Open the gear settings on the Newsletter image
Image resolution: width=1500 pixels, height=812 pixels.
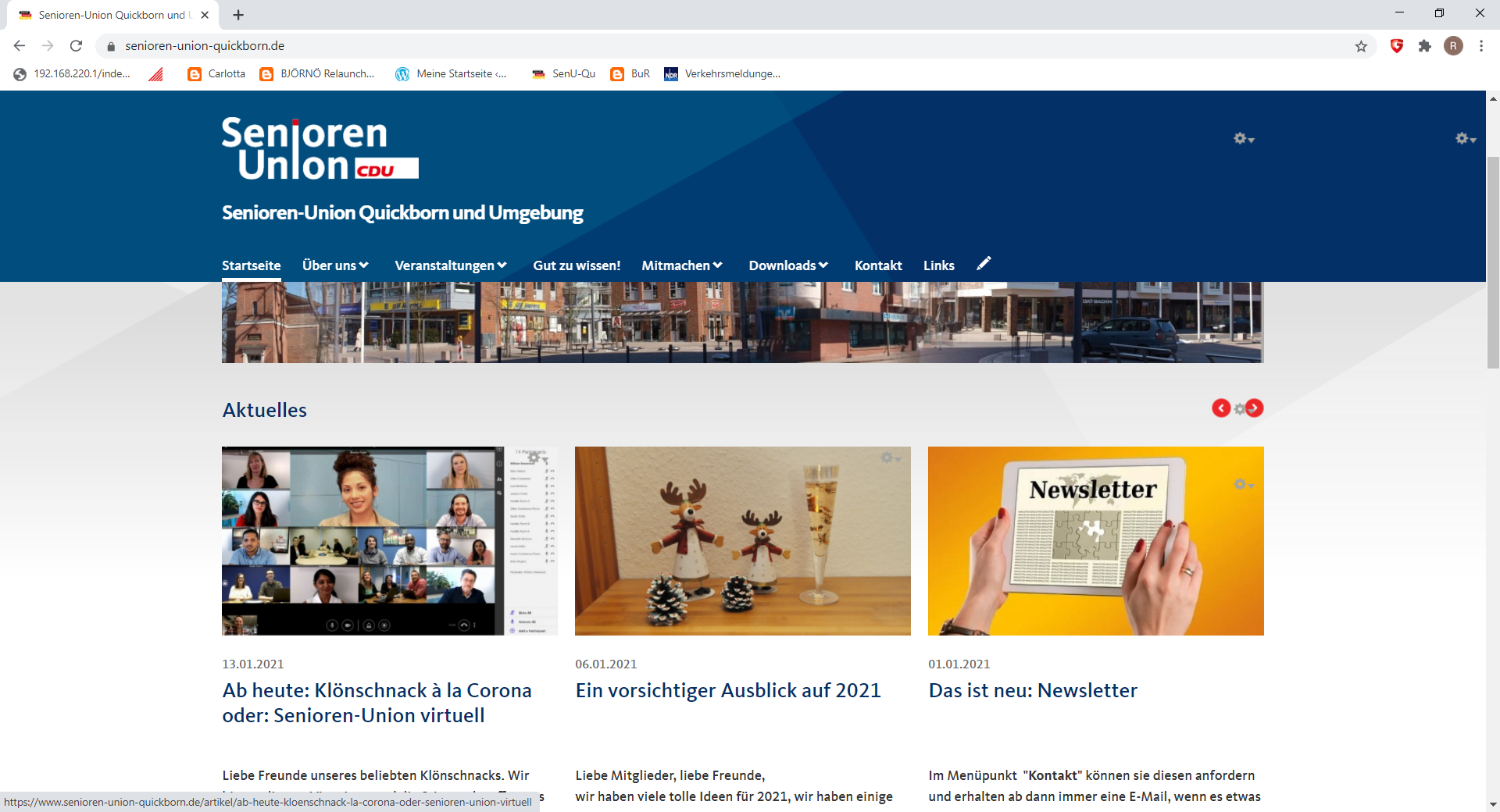[1243, 485]
